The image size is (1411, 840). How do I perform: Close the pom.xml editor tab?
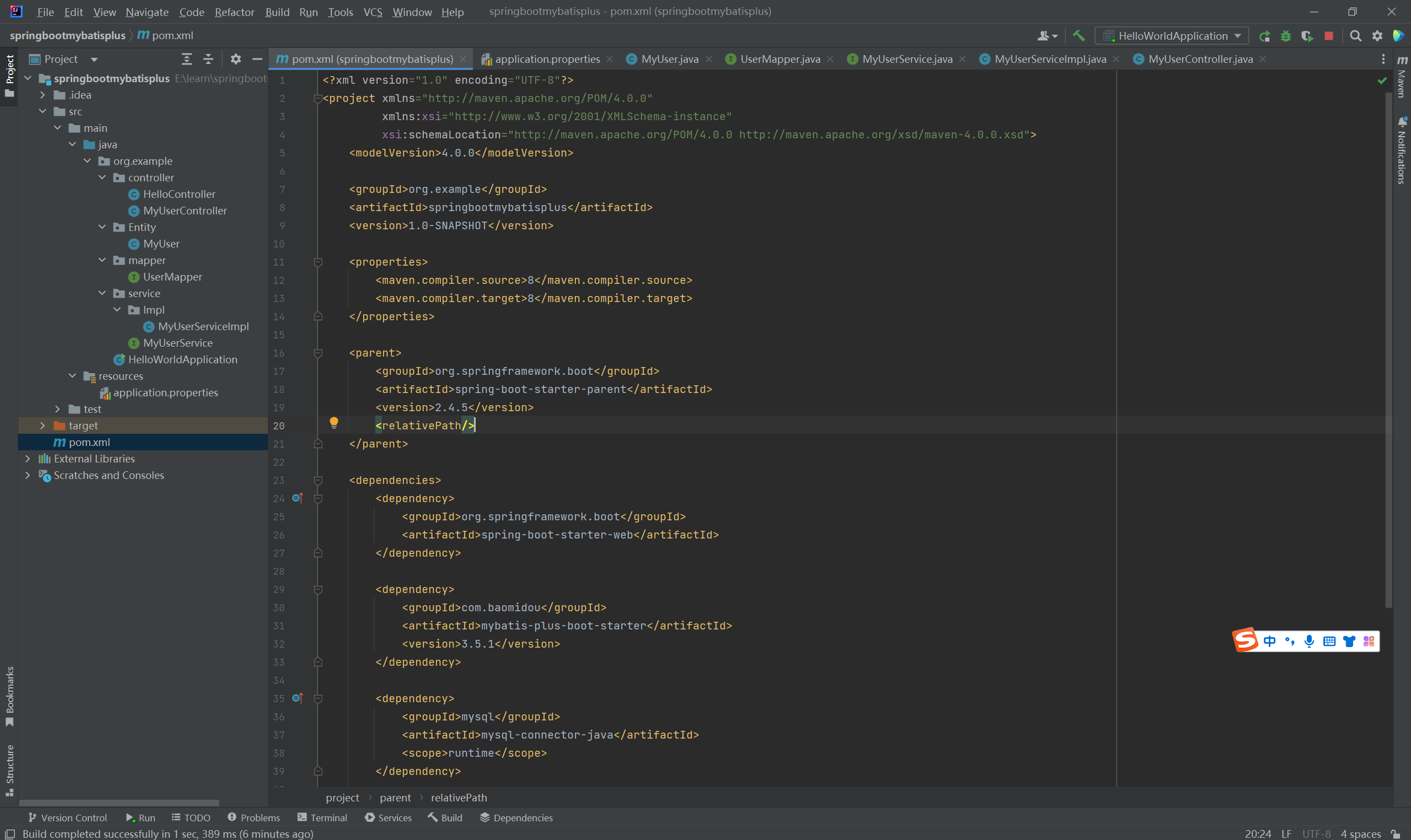(x=463, y=59)
